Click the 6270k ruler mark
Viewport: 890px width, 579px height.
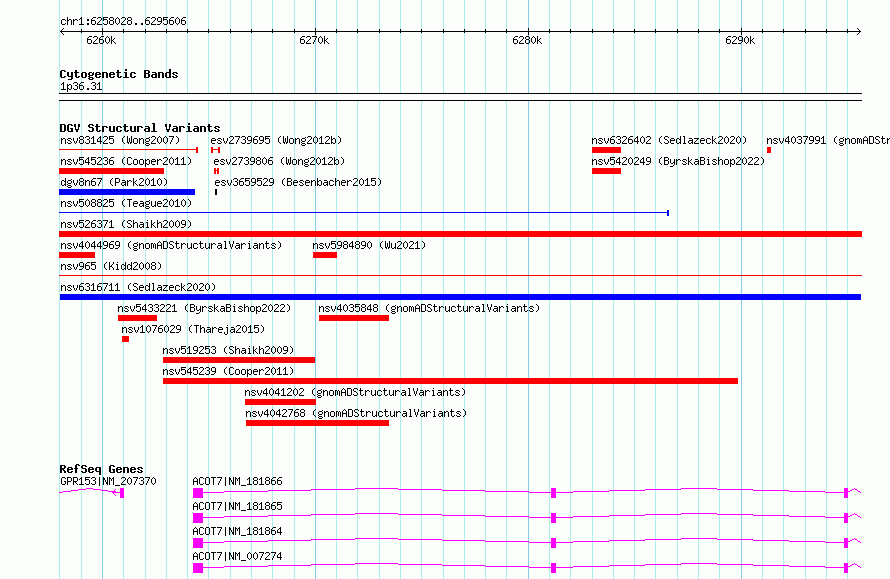pyautogui.click(x=314, y=40)
